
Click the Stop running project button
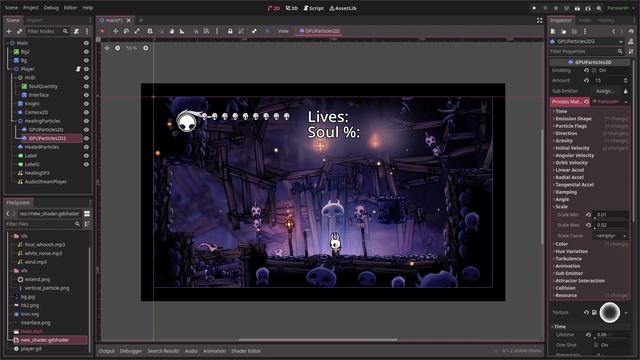[556, 8]
